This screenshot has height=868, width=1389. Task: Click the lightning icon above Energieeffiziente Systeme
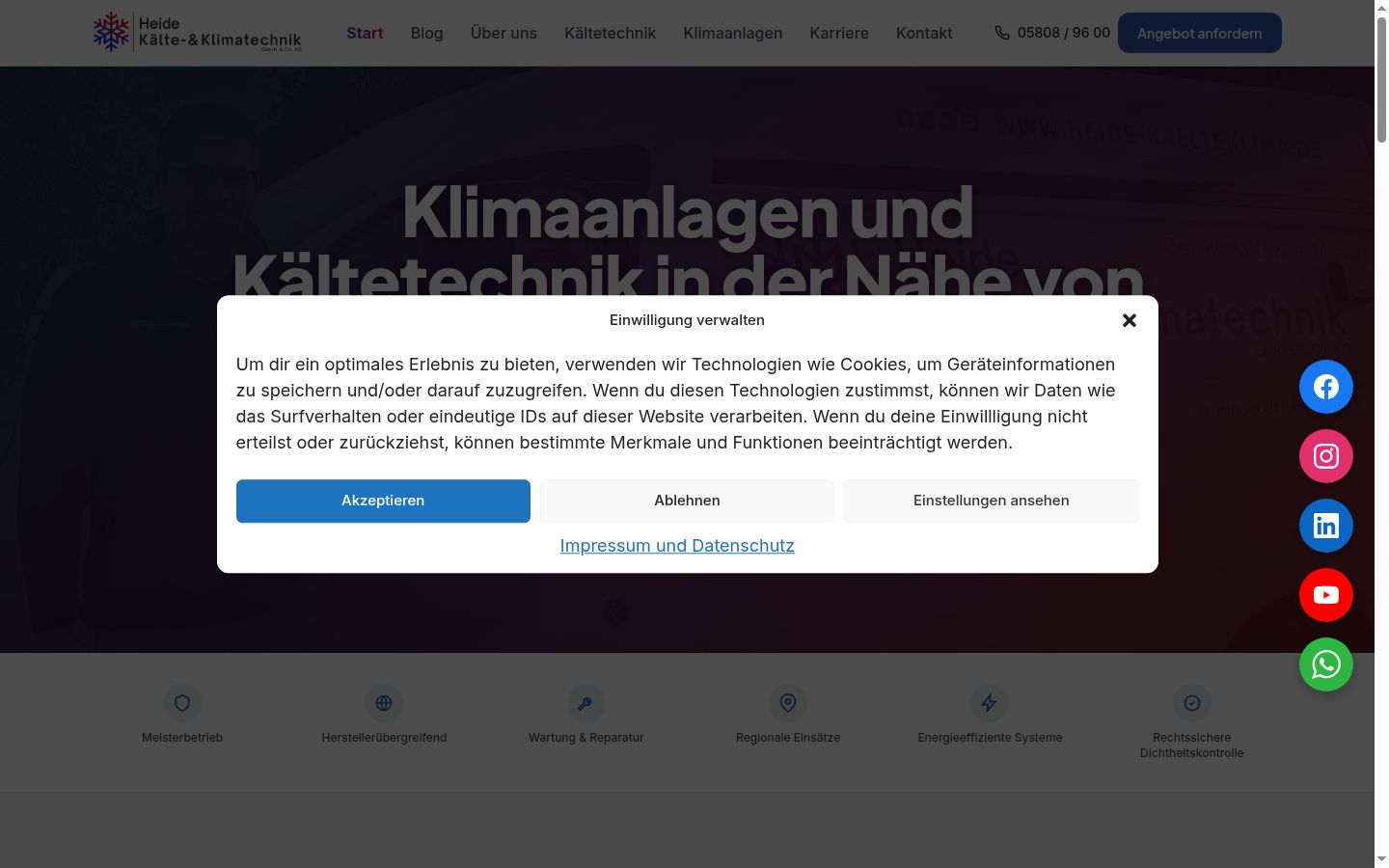(x=990, y=703)
